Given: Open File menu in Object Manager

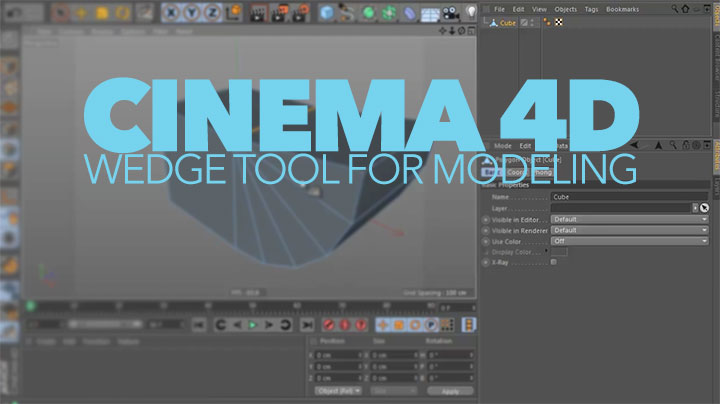Looking at the screenshot, I should click(x=499, y=9).
